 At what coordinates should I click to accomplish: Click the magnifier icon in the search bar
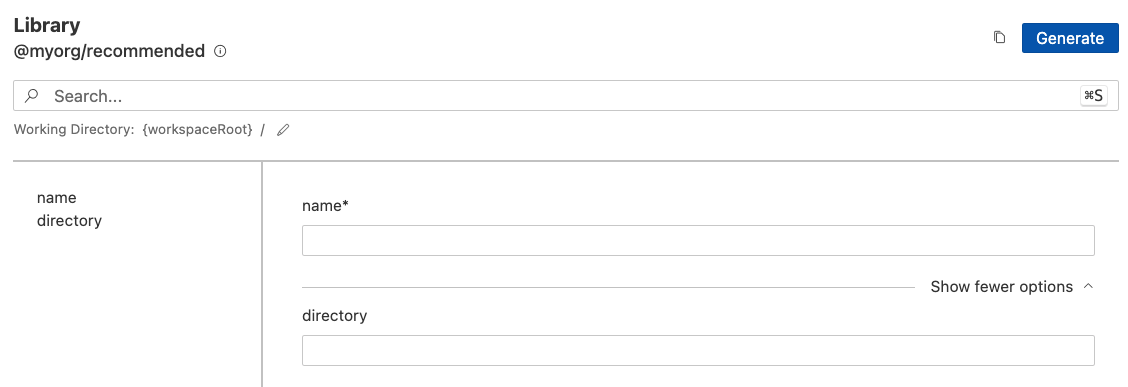tap(31, 96)
